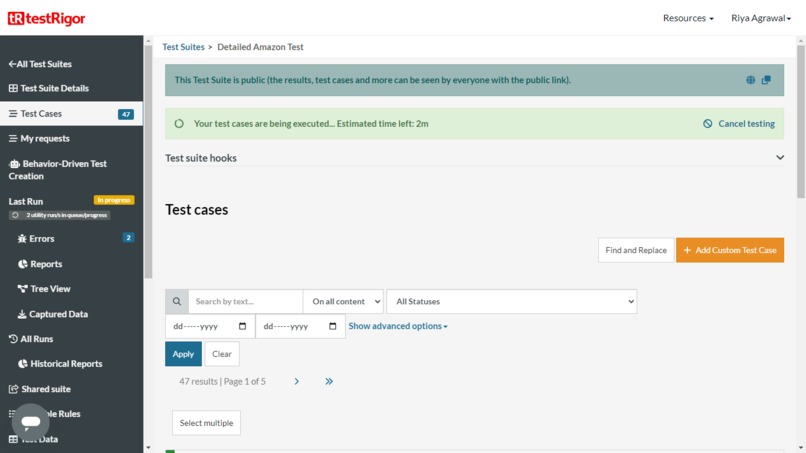Viewport: 806px width, 453px height.
Task: Click the search magnifier icon
Action: 177,301
